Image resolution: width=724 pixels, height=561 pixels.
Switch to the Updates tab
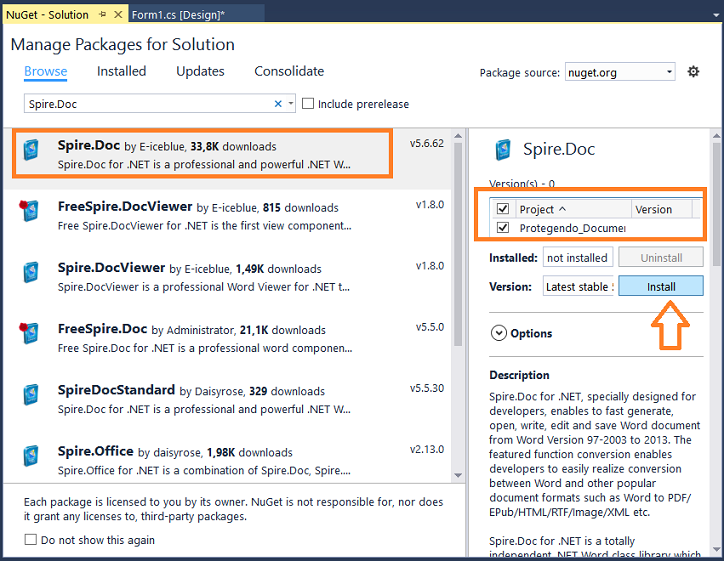(200, 71)
